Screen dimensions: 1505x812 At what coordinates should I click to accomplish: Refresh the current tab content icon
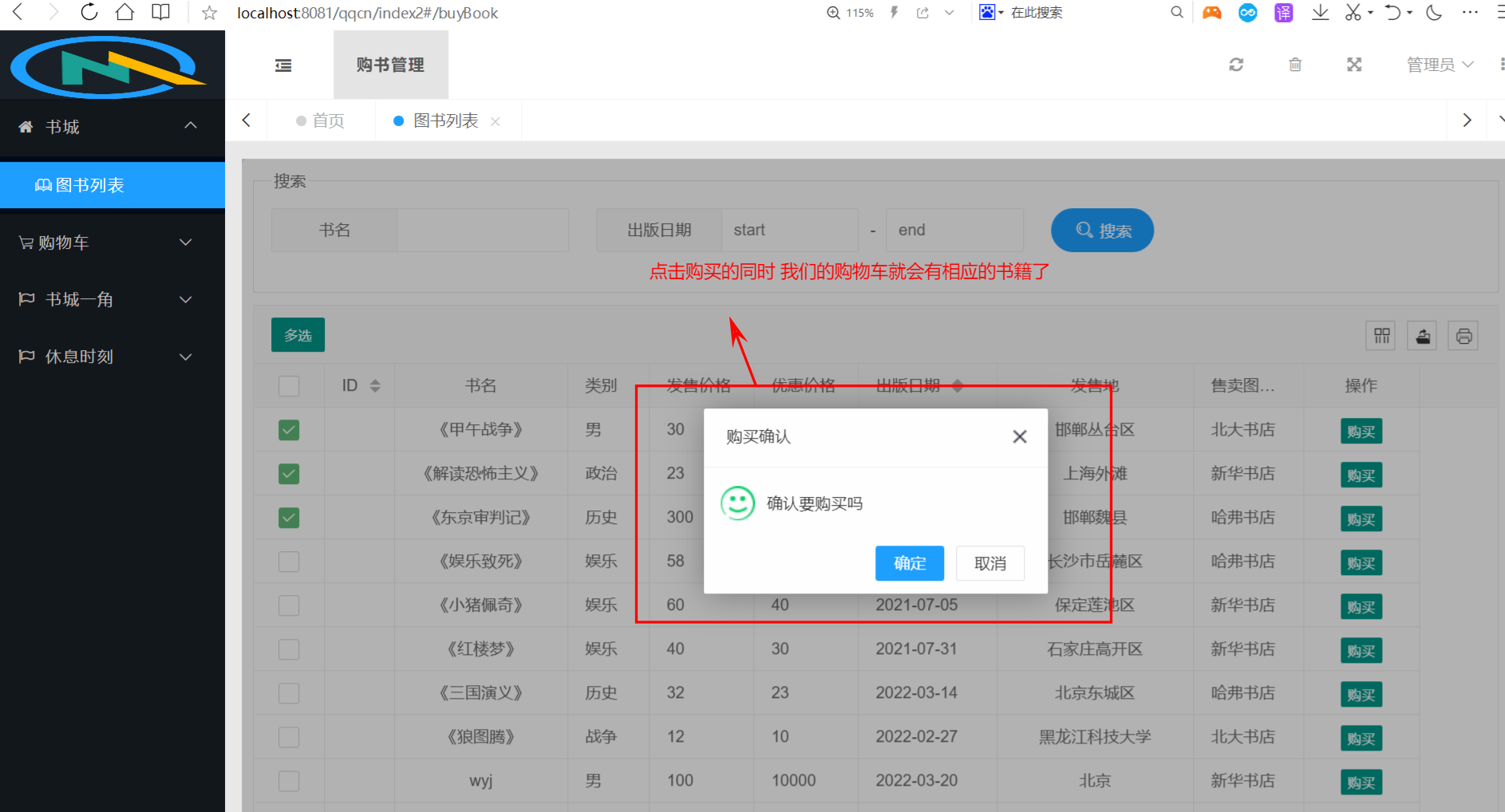pos(1236,65)
